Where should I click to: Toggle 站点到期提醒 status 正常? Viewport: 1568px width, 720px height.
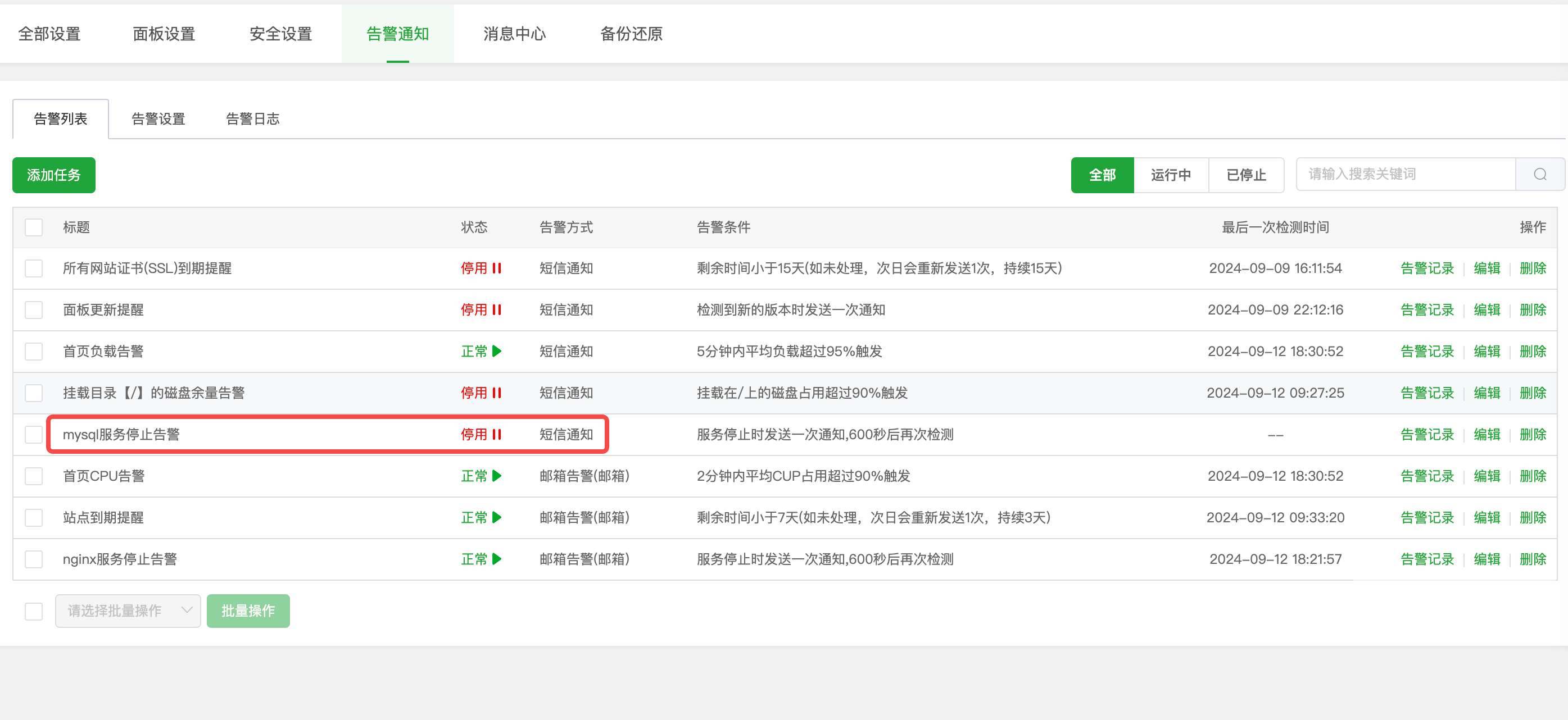481,517
